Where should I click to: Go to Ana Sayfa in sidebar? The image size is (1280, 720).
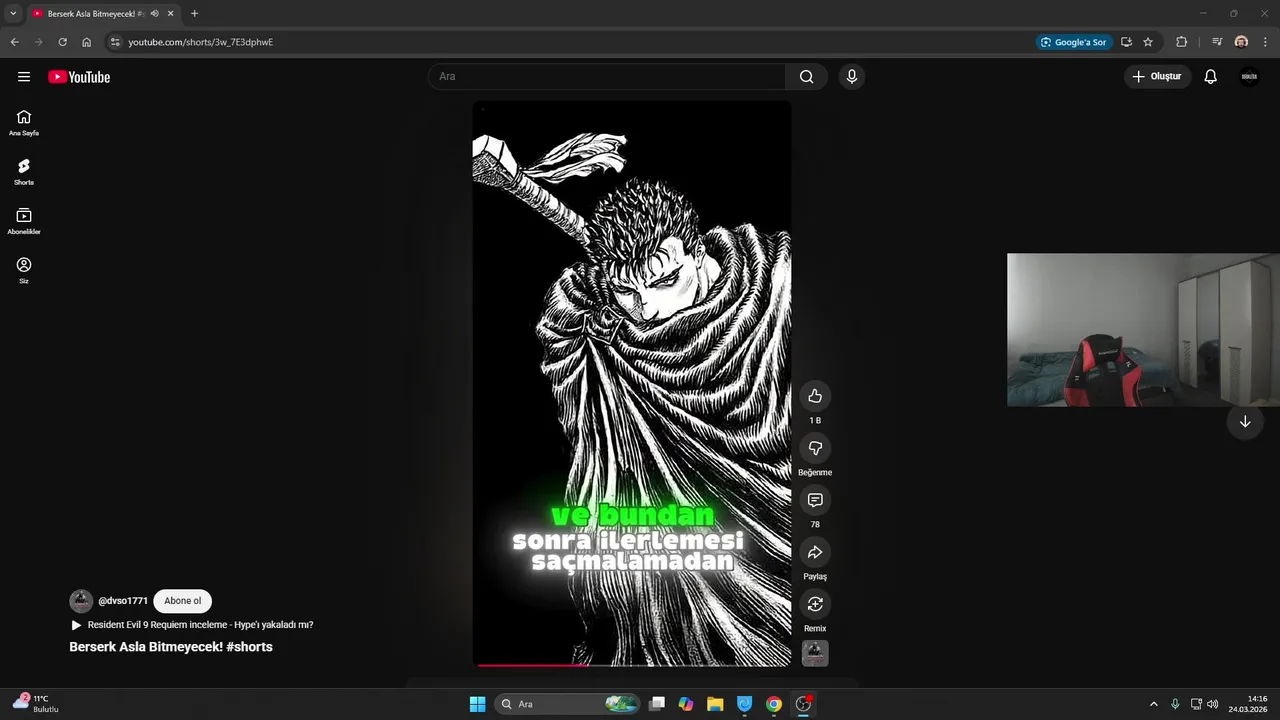coord(24,123)
